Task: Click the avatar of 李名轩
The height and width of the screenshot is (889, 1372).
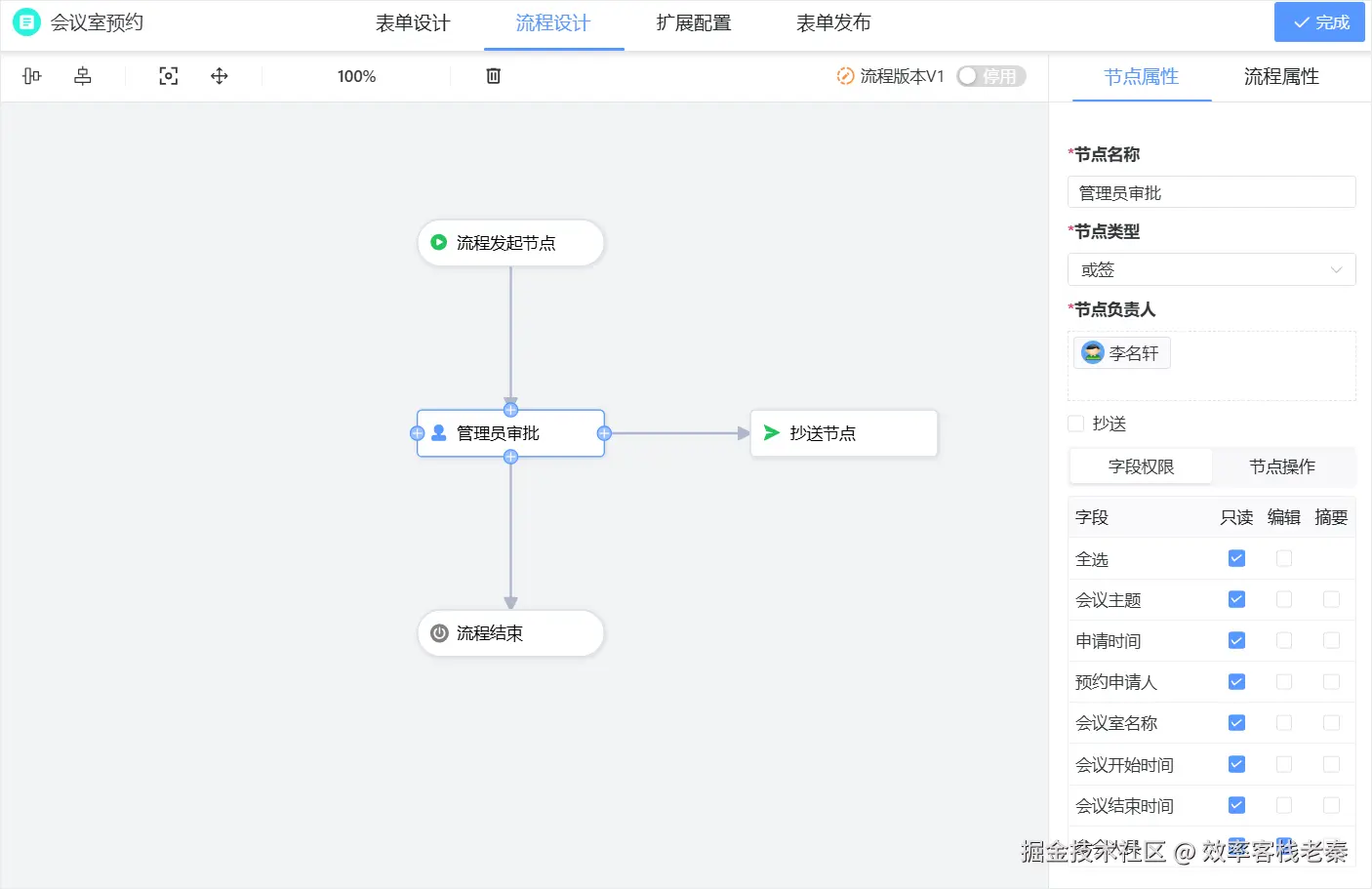Action: [x=1093, y=352]
